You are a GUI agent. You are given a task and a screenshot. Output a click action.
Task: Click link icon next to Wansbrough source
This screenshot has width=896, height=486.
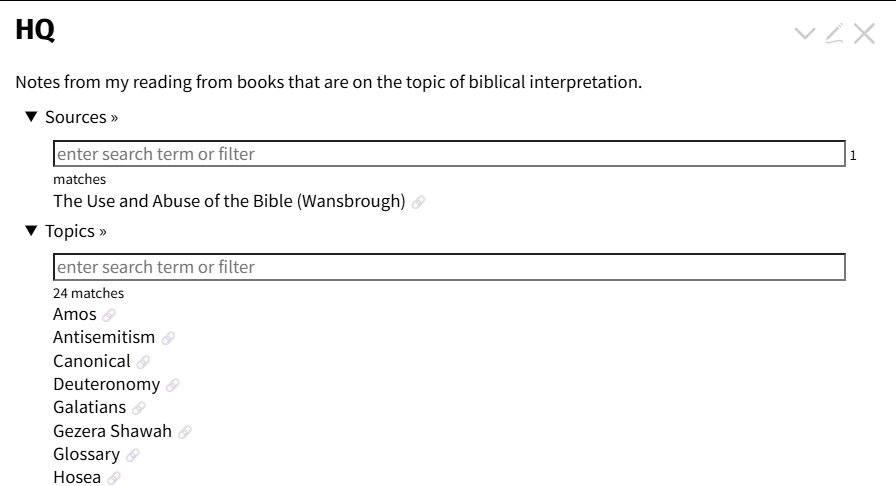click(419, 202)
